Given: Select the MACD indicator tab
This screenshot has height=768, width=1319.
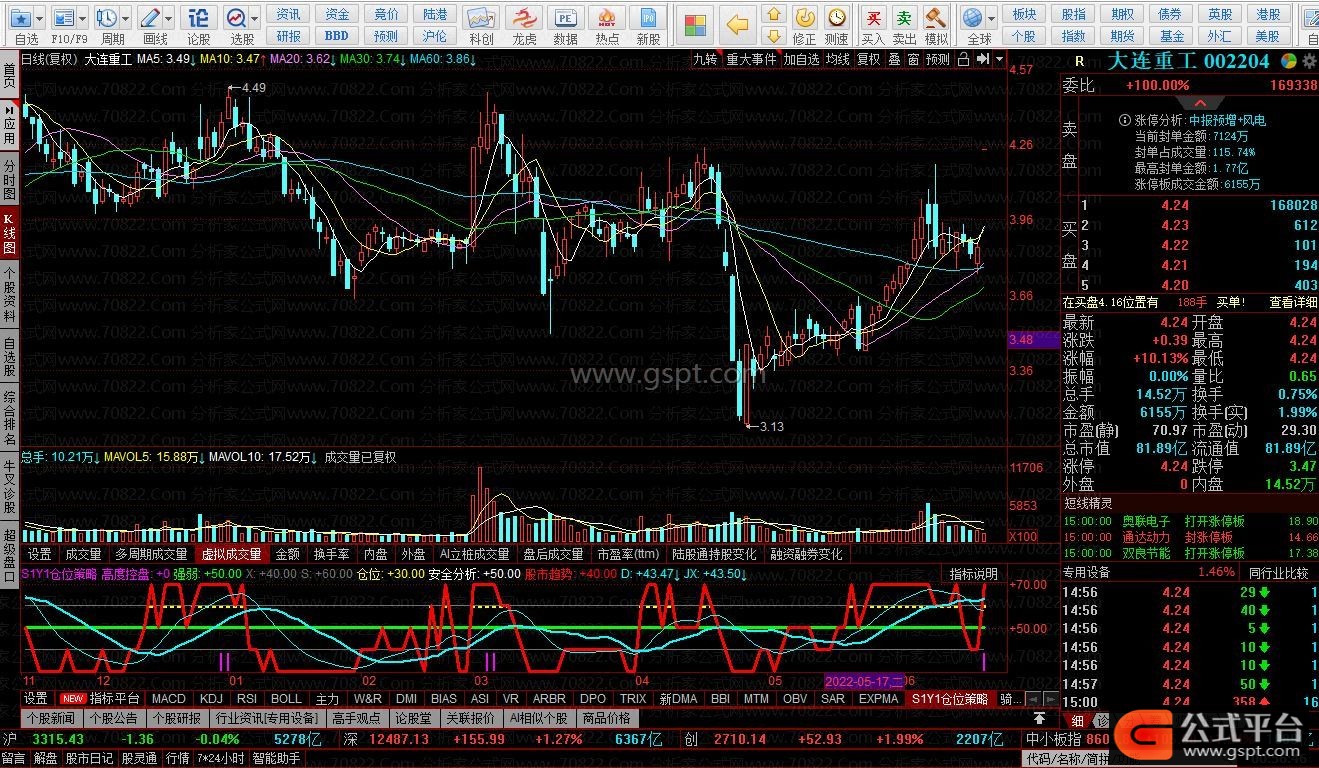Looking at the screenshot, I should coord(169,698).
